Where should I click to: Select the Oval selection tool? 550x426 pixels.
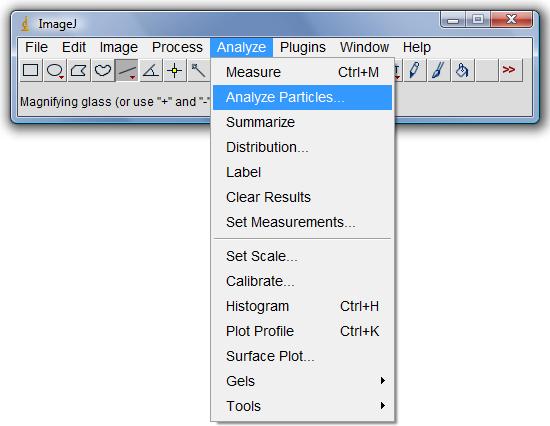[55, 71]
